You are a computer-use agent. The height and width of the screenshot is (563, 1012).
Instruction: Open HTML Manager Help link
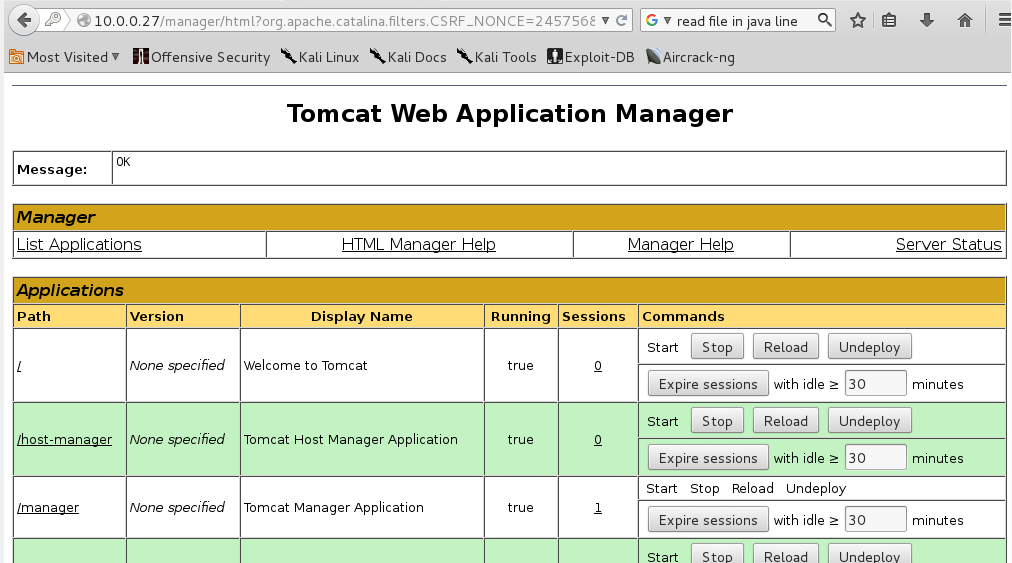[418, 244]
